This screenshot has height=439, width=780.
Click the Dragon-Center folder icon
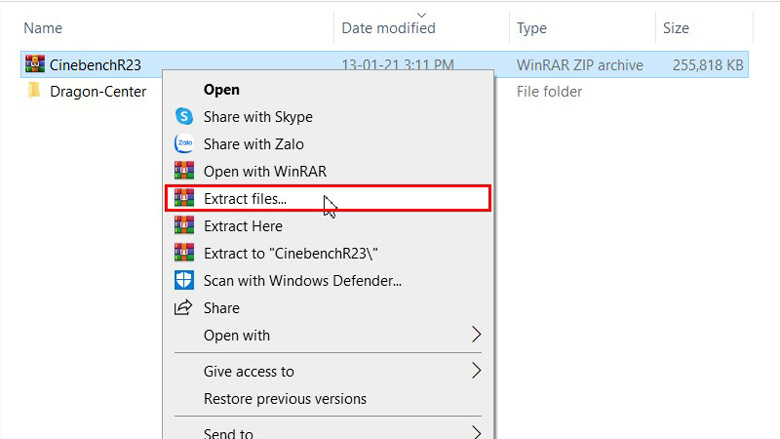pyautogui.click(x=35, y=92)
